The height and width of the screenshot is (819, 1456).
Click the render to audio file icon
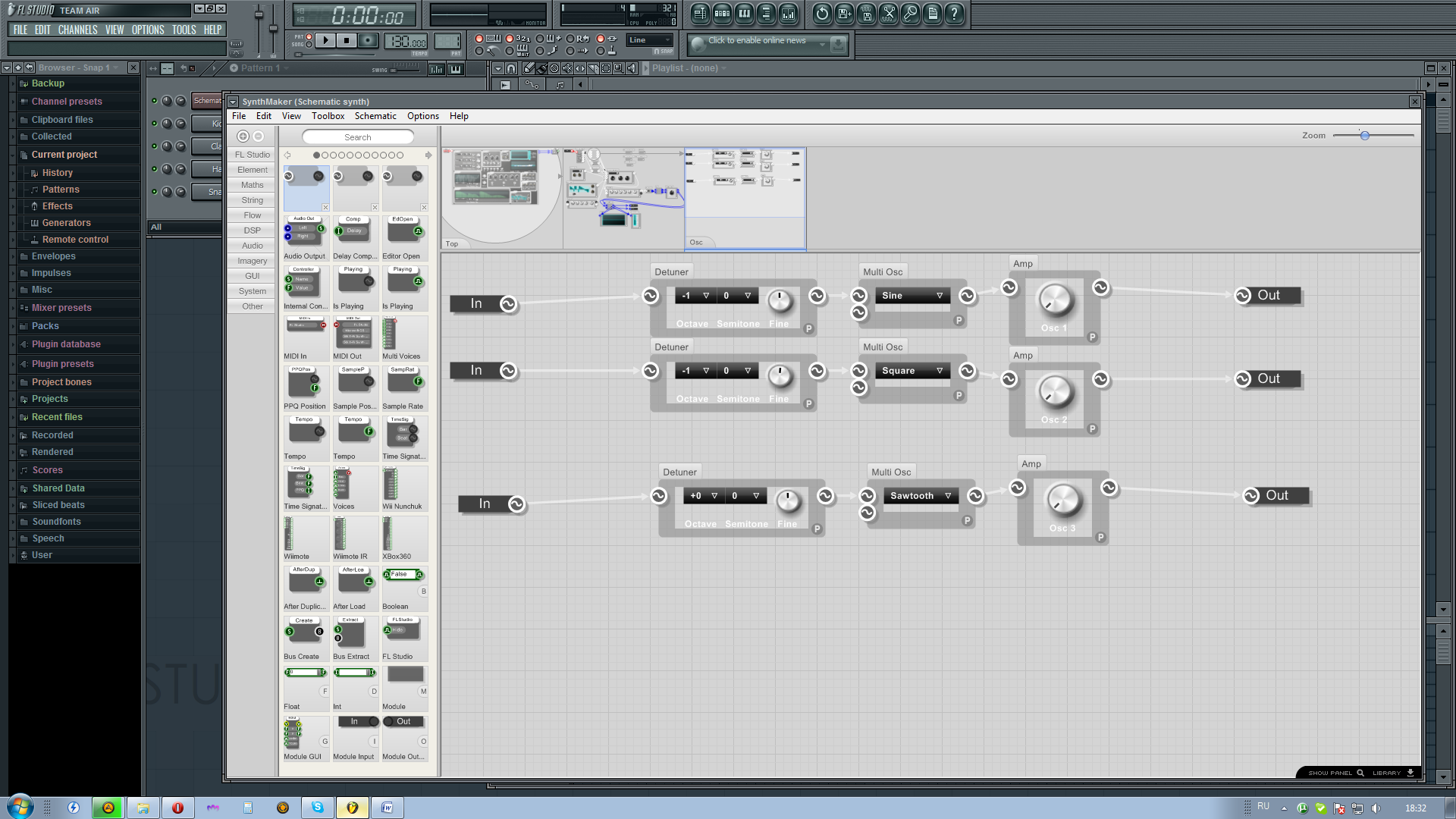(866, 14)
